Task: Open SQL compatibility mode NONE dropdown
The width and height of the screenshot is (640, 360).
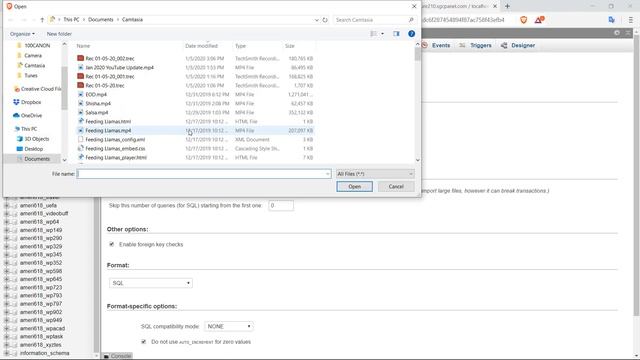Action: click(x=229, y=326)
